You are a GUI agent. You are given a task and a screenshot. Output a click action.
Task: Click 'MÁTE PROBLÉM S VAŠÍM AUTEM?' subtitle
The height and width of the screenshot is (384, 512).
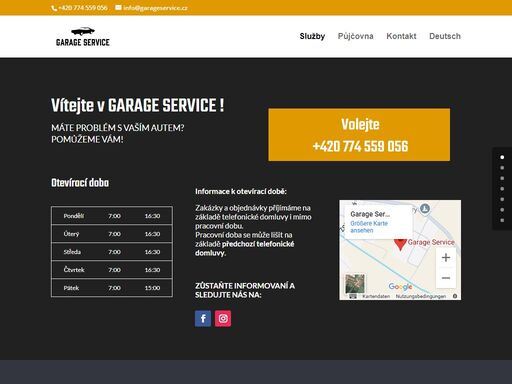tap(118, 128)
